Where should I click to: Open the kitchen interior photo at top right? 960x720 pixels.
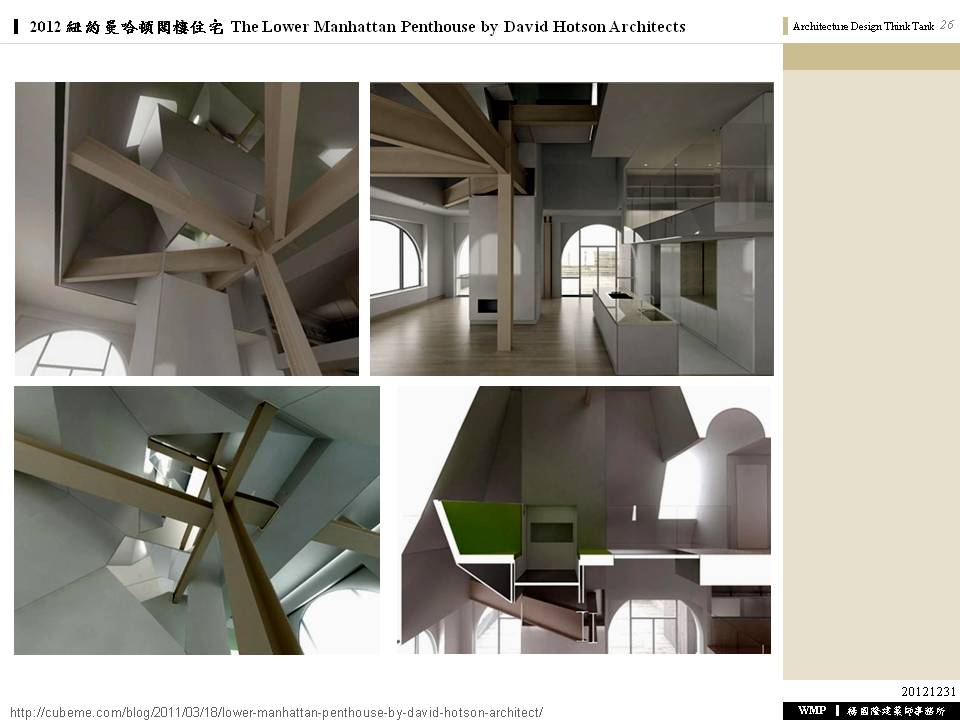571,229
